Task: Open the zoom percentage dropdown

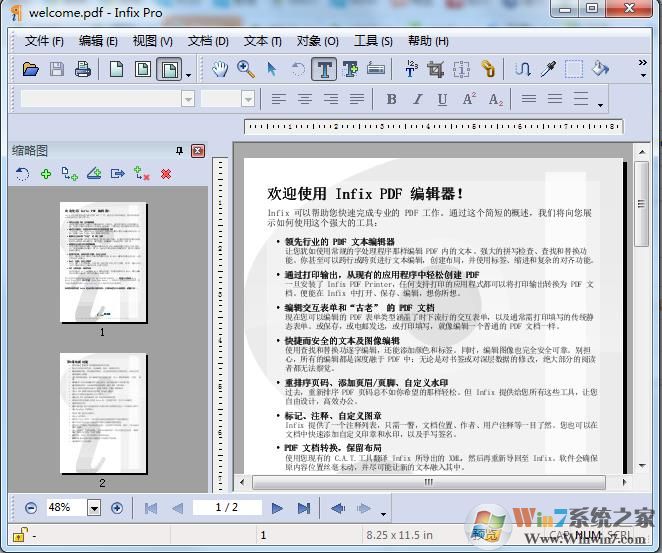Action: [94, 508]
